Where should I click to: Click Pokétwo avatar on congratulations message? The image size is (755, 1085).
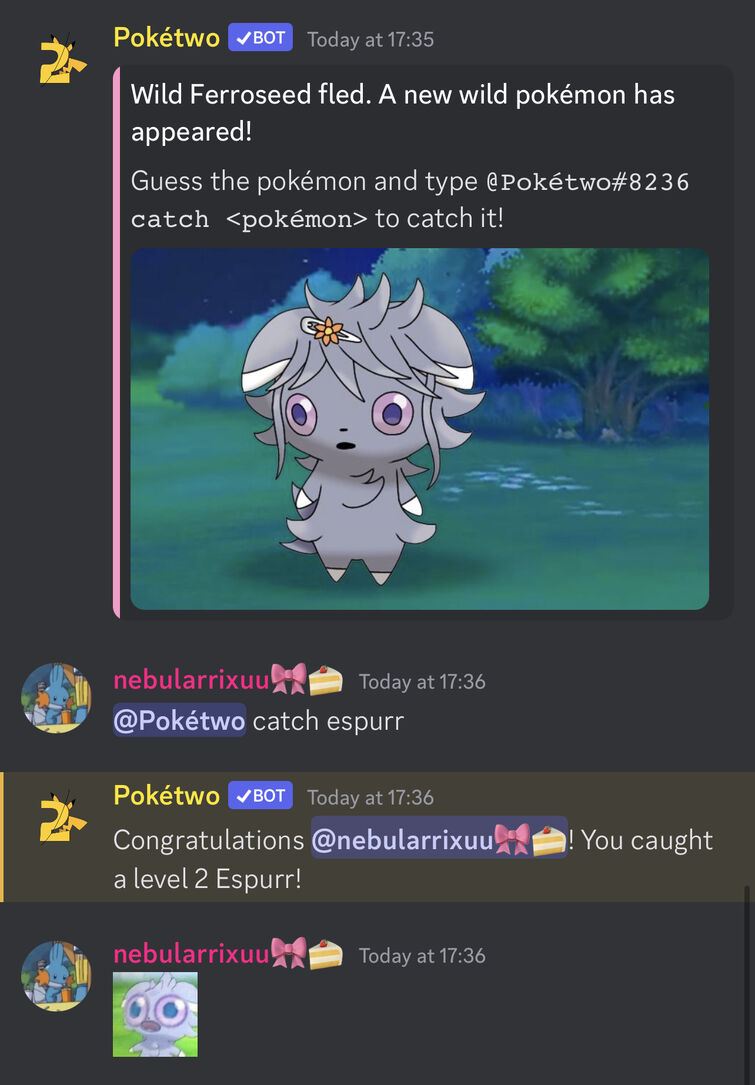62,818
